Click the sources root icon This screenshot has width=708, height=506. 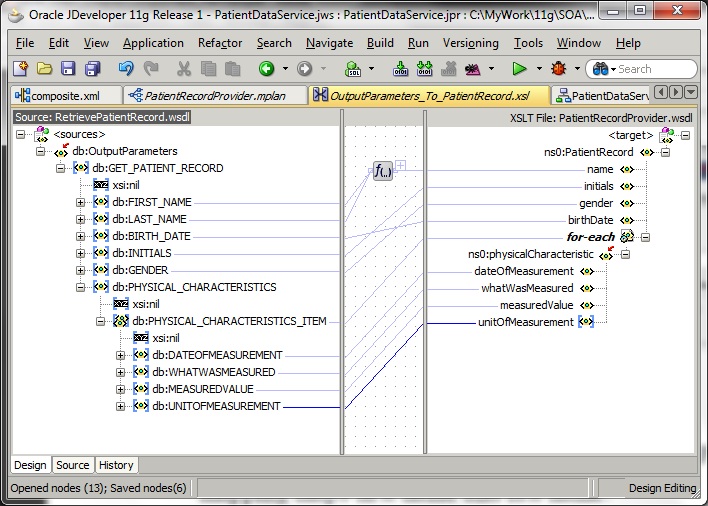(x=42, y=135)
